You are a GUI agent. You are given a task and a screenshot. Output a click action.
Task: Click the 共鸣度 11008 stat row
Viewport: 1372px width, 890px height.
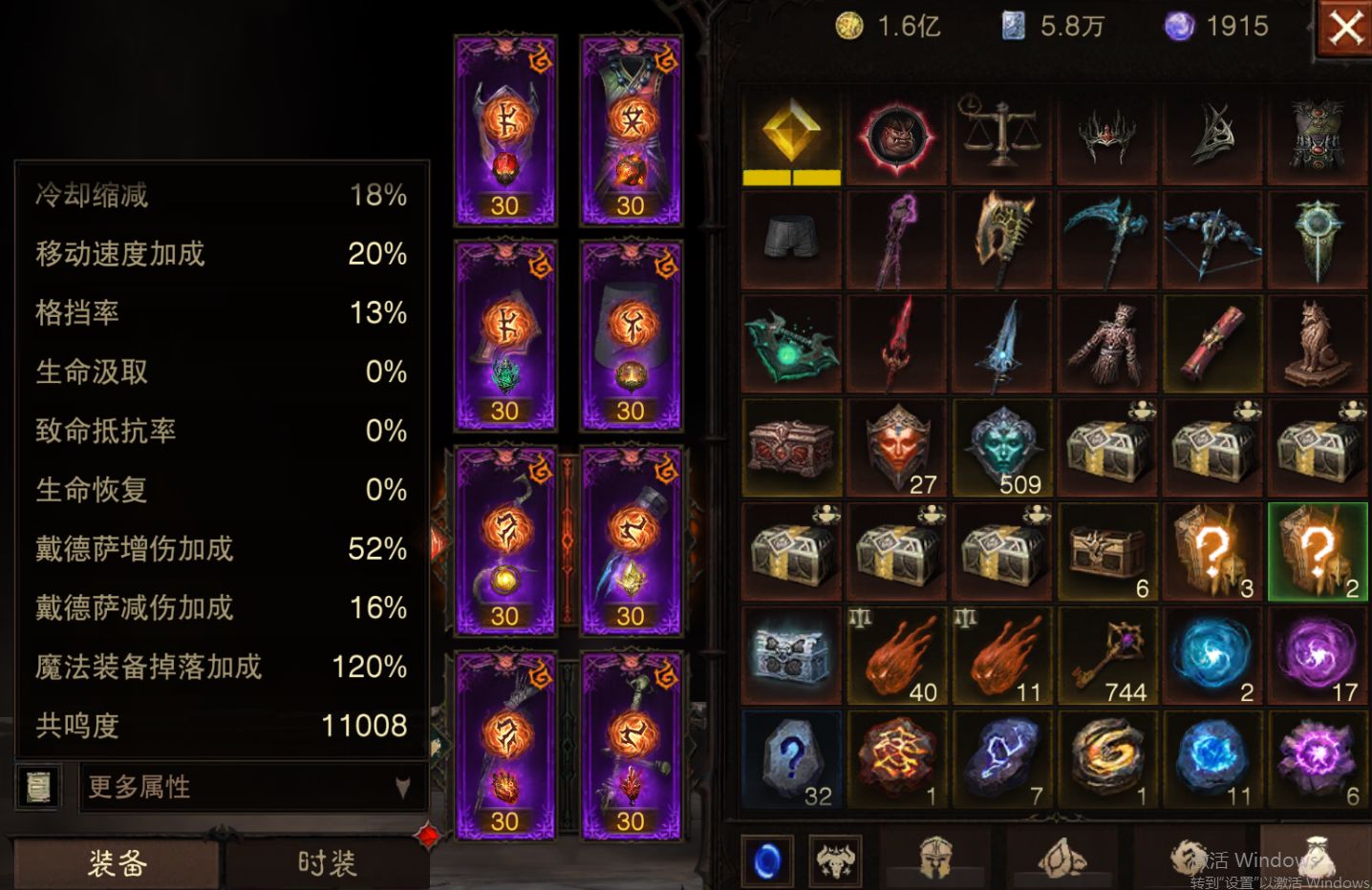(x=222, y=726)
